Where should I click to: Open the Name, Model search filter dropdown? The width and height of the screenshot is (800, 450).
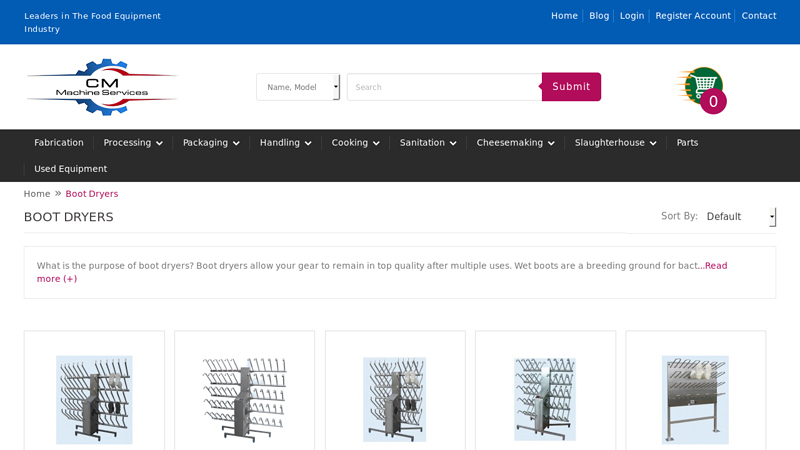pos(298,87)
